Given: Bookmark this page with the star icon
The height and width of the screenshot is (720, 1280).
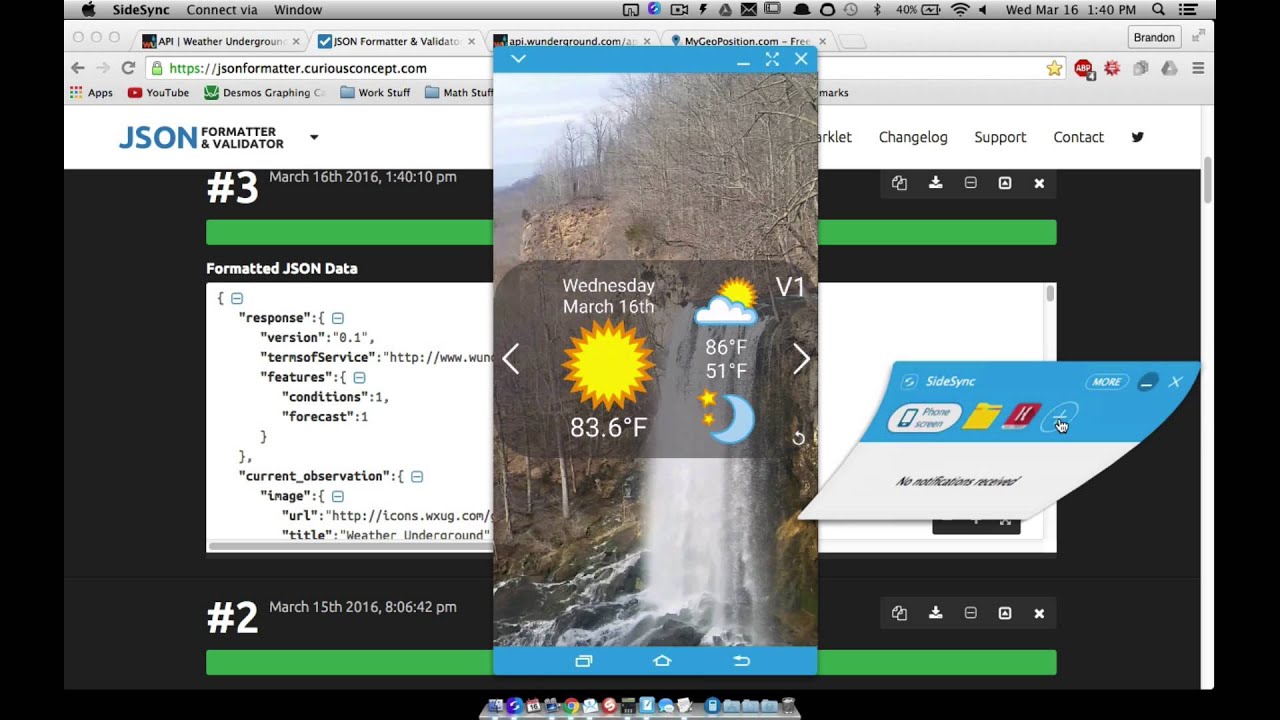Looking at the screenshot, I should tap(1054, 68).
